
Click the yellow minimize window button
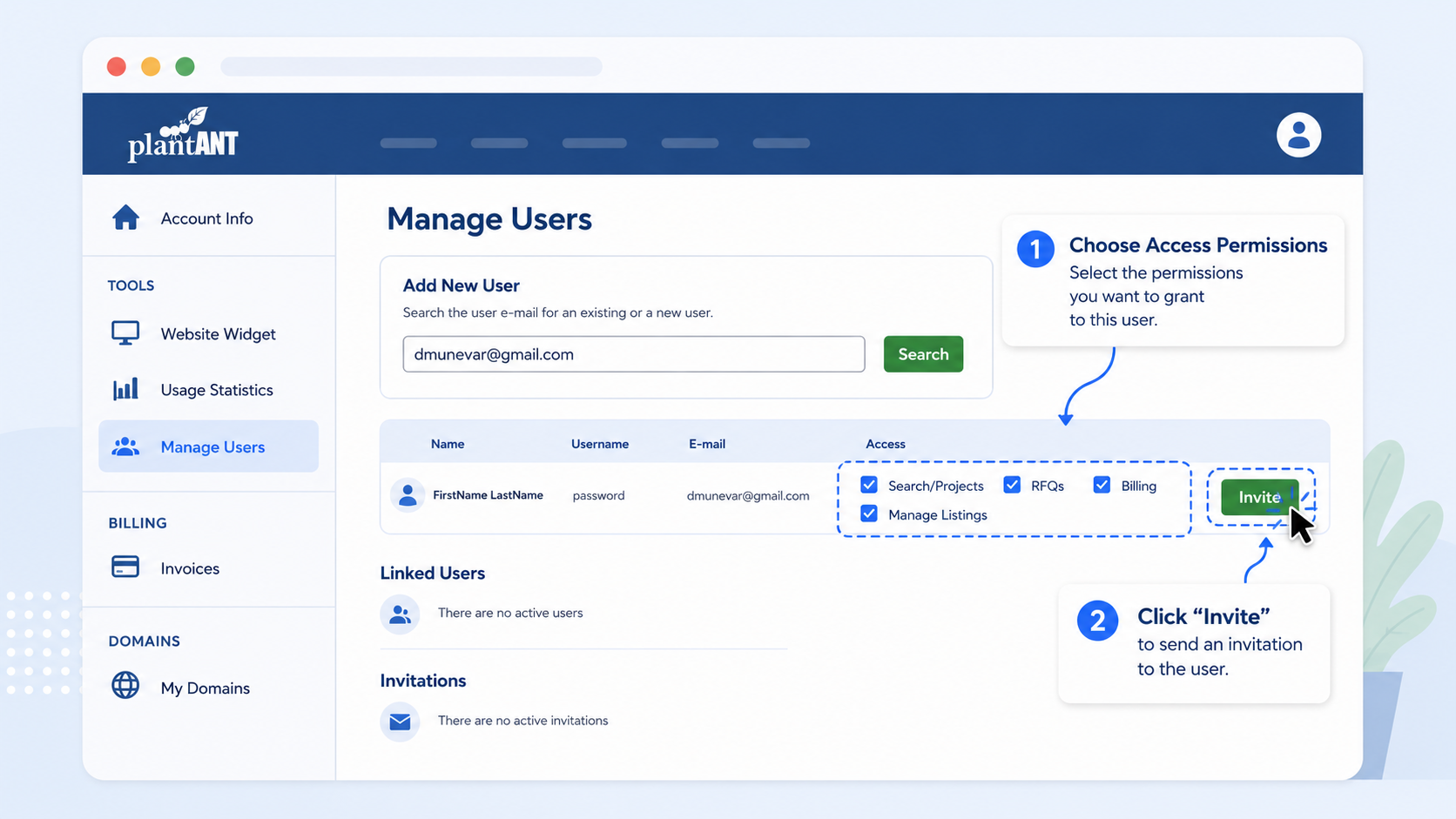tap(151, 67)
